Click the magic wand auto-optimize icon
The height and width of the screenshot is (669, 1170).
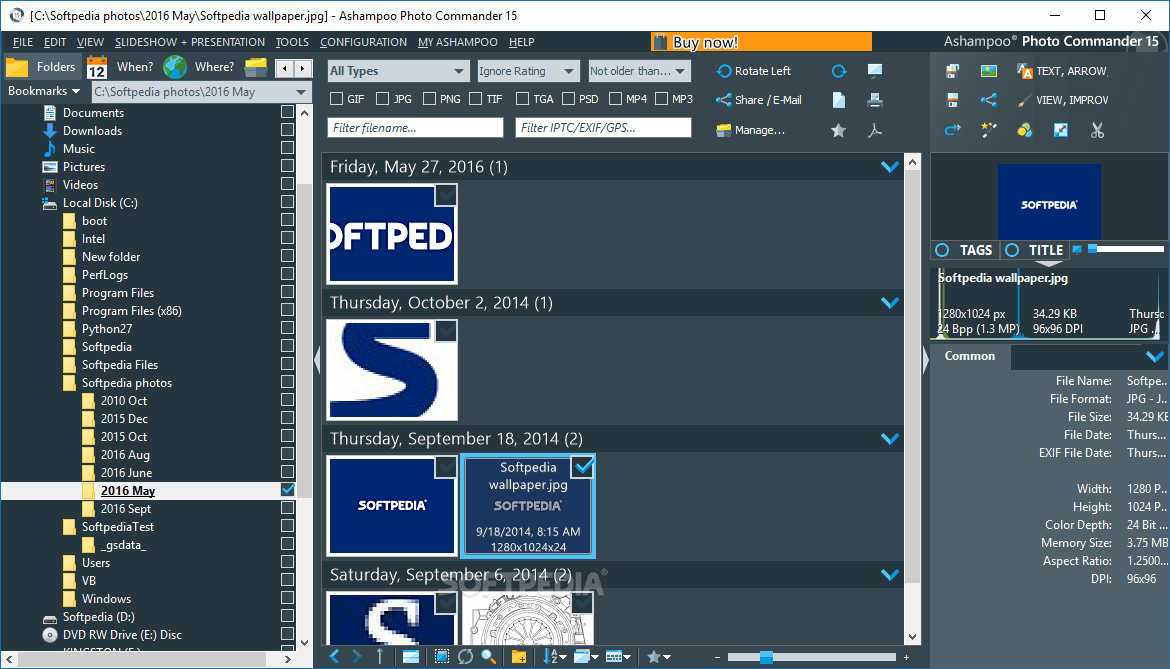(x=989, y=131)
